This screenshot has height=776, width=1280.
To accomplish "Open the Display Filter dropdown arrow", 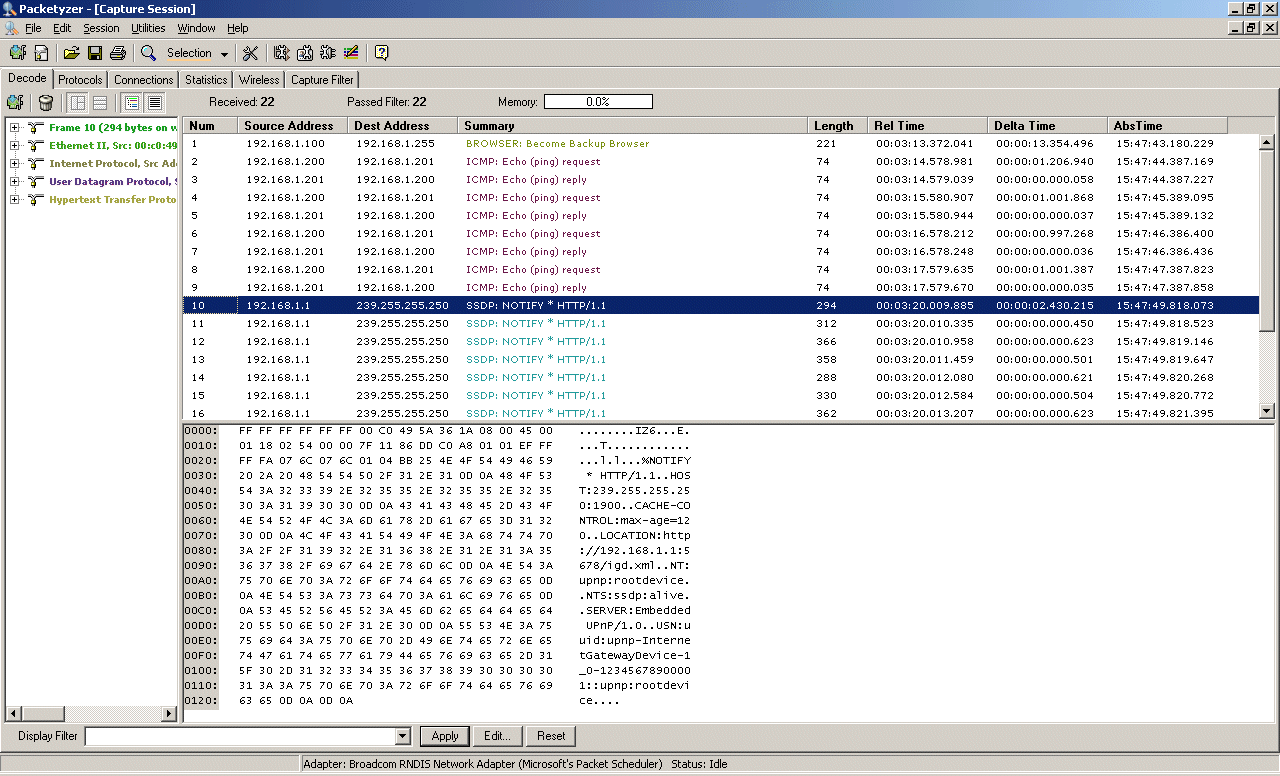I will (403, 736).
